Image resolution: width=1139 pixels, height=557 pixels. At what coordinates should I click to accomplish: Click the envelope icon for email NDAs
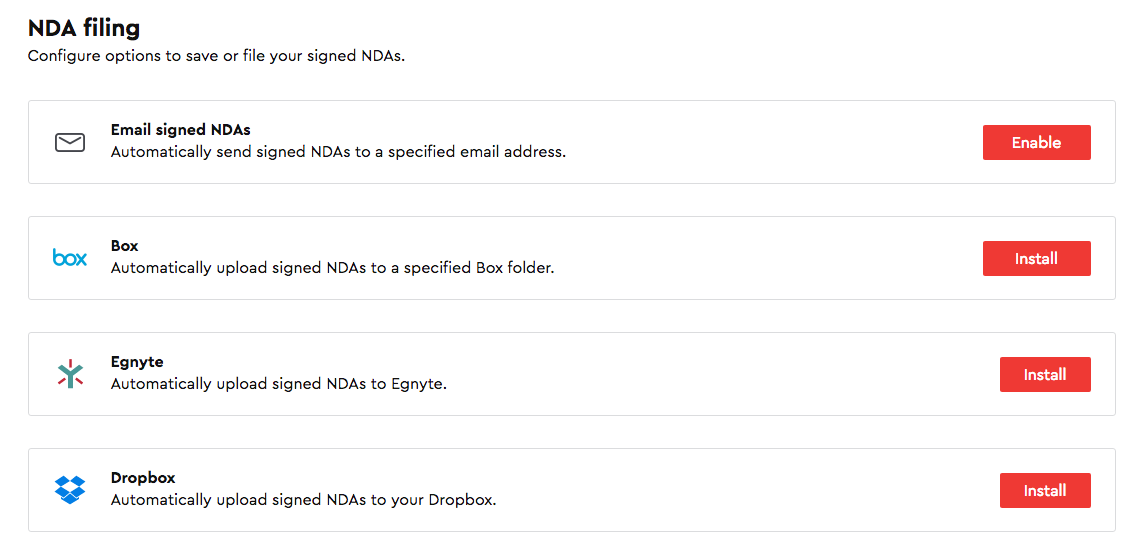(70, 143)
